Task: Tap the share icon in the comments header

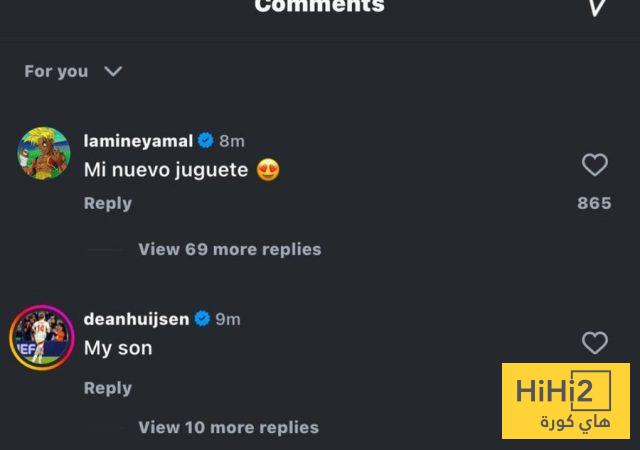Action: pyautogui.click(x=597, y=8)
